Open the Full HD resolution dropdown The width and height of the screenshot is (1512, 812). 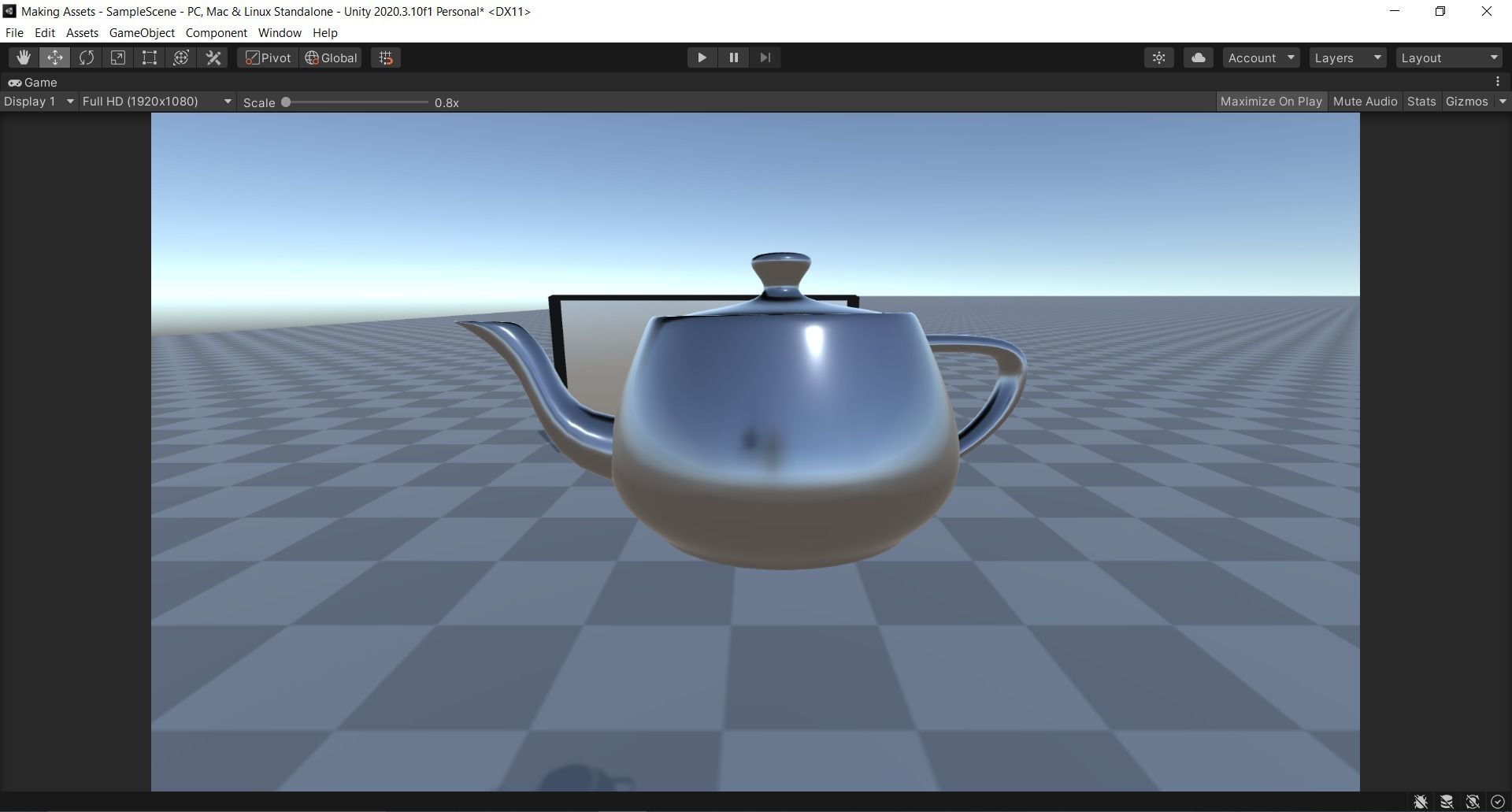coord(157,102)
